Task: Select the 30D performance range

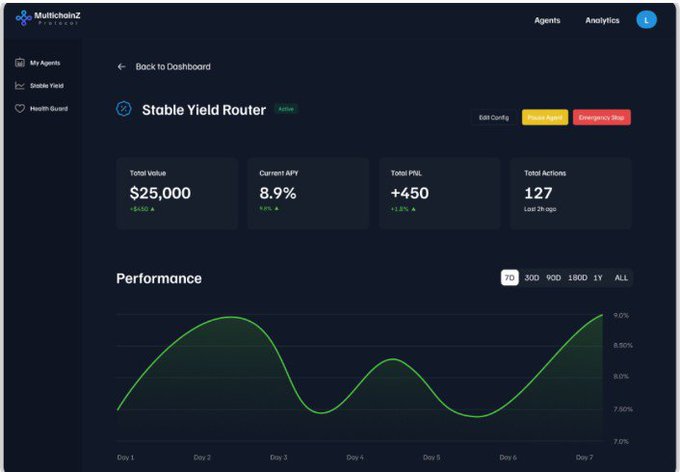Action: click(x=532, y=278)
